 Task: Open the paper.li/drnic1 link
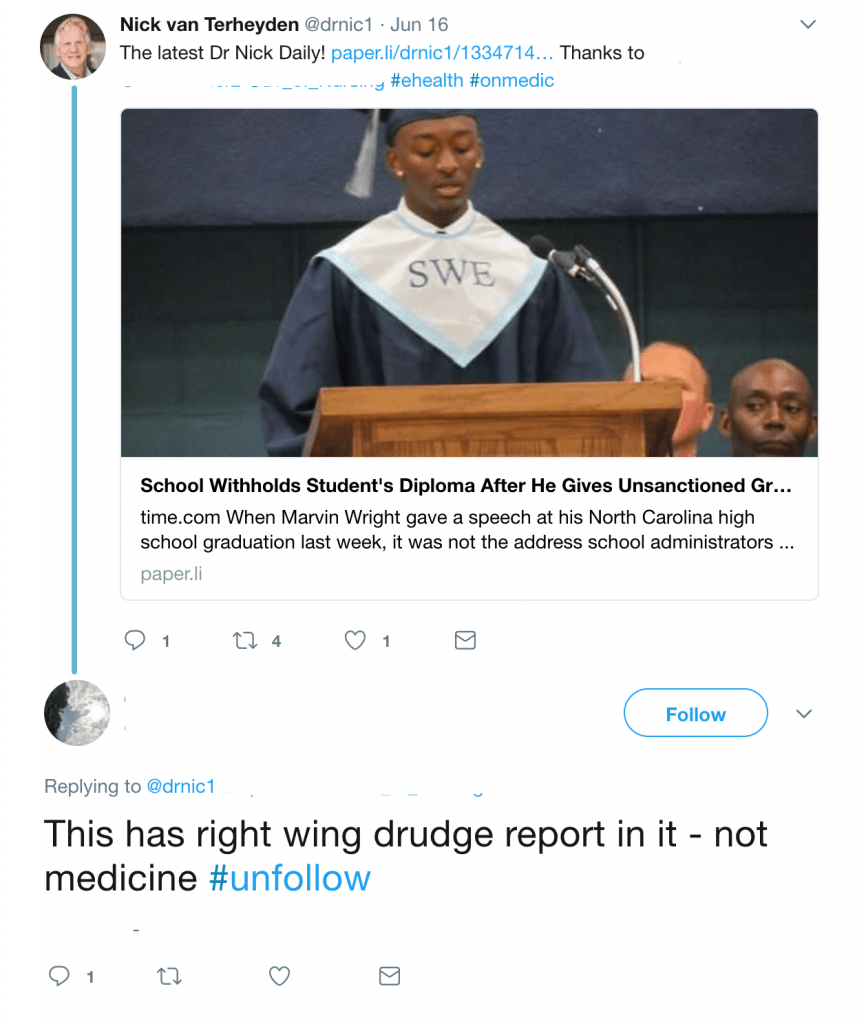442,52
